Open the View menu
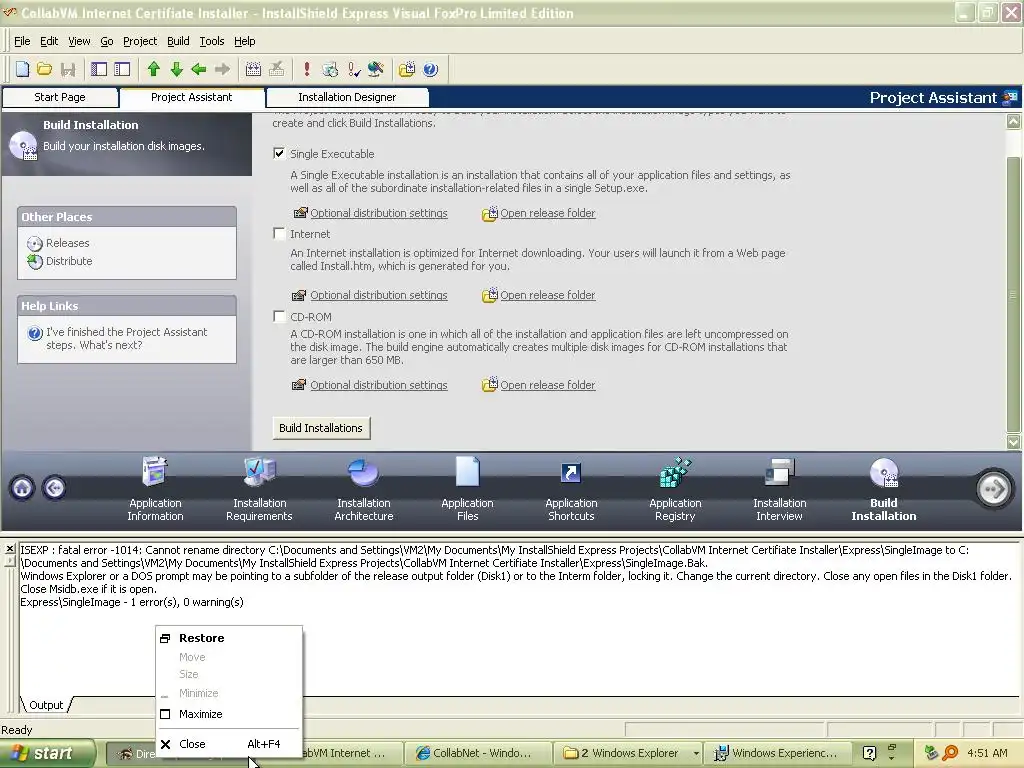The width and height of the screenshot is (1024, 768). coord(79,41)
